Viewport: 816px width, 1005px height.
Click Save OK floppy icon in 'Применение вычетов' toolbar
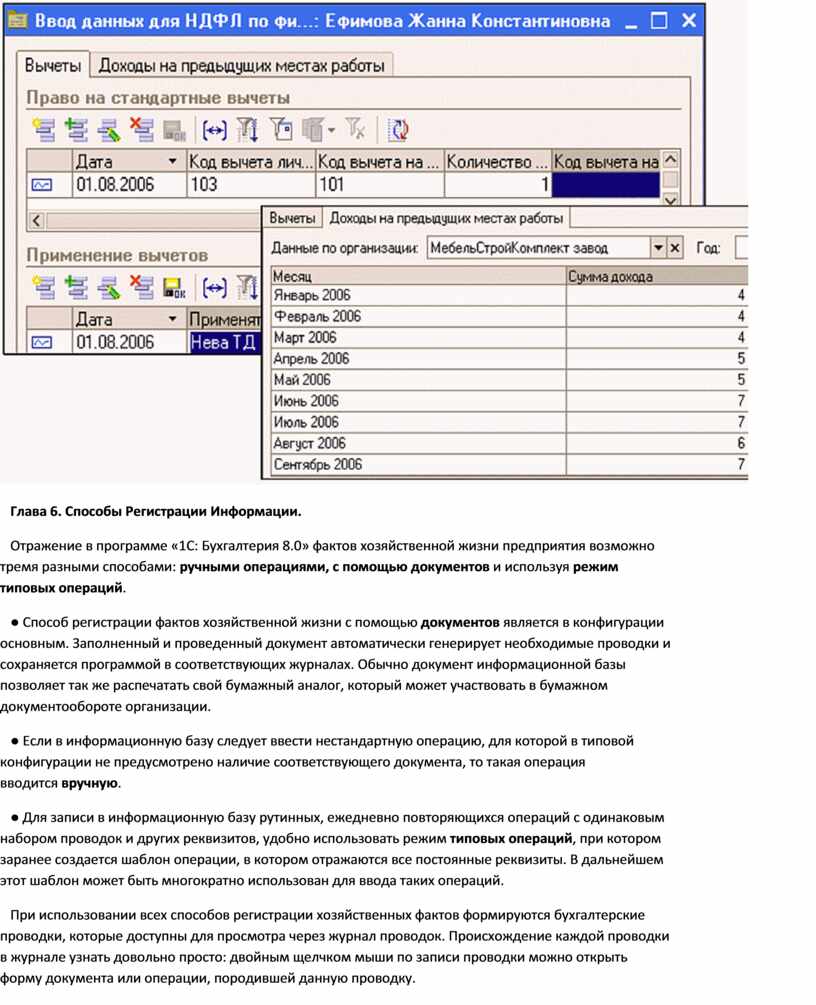[x=174, y=288]
